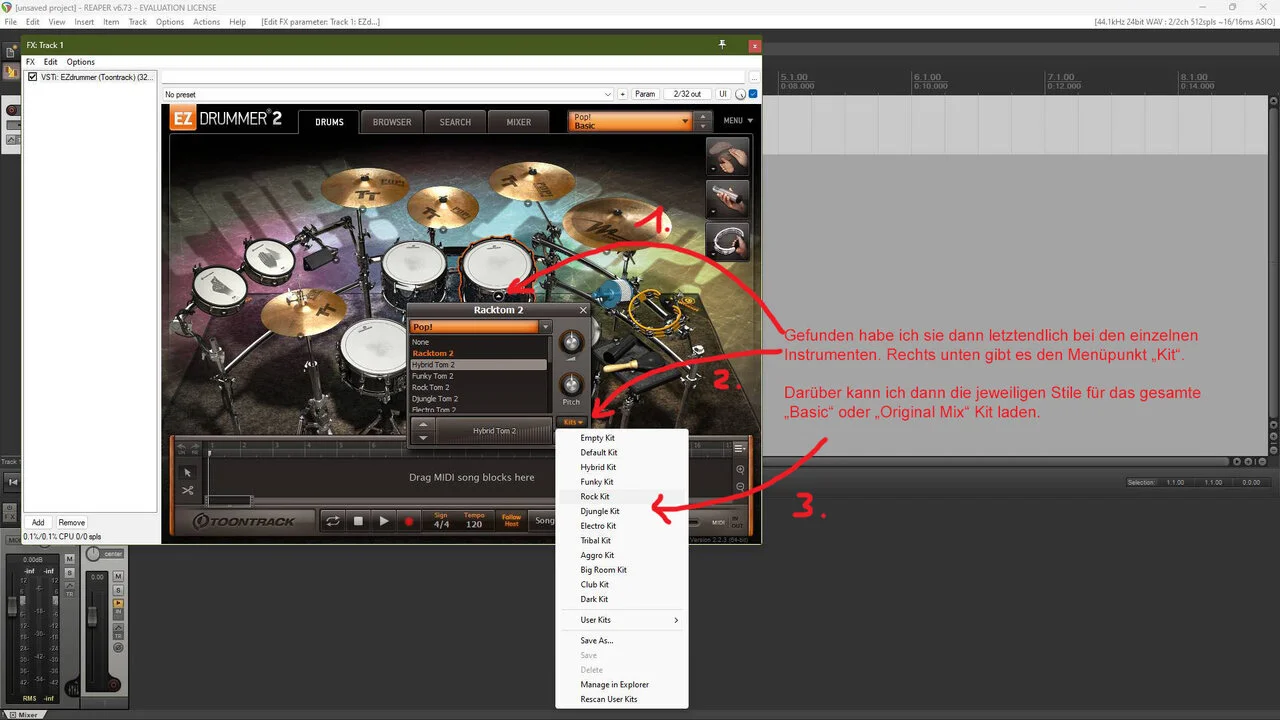This screenshot has height=720, width=1280.
Task: Toggle loop playback in EZdrummer transport
Action: 332,521
